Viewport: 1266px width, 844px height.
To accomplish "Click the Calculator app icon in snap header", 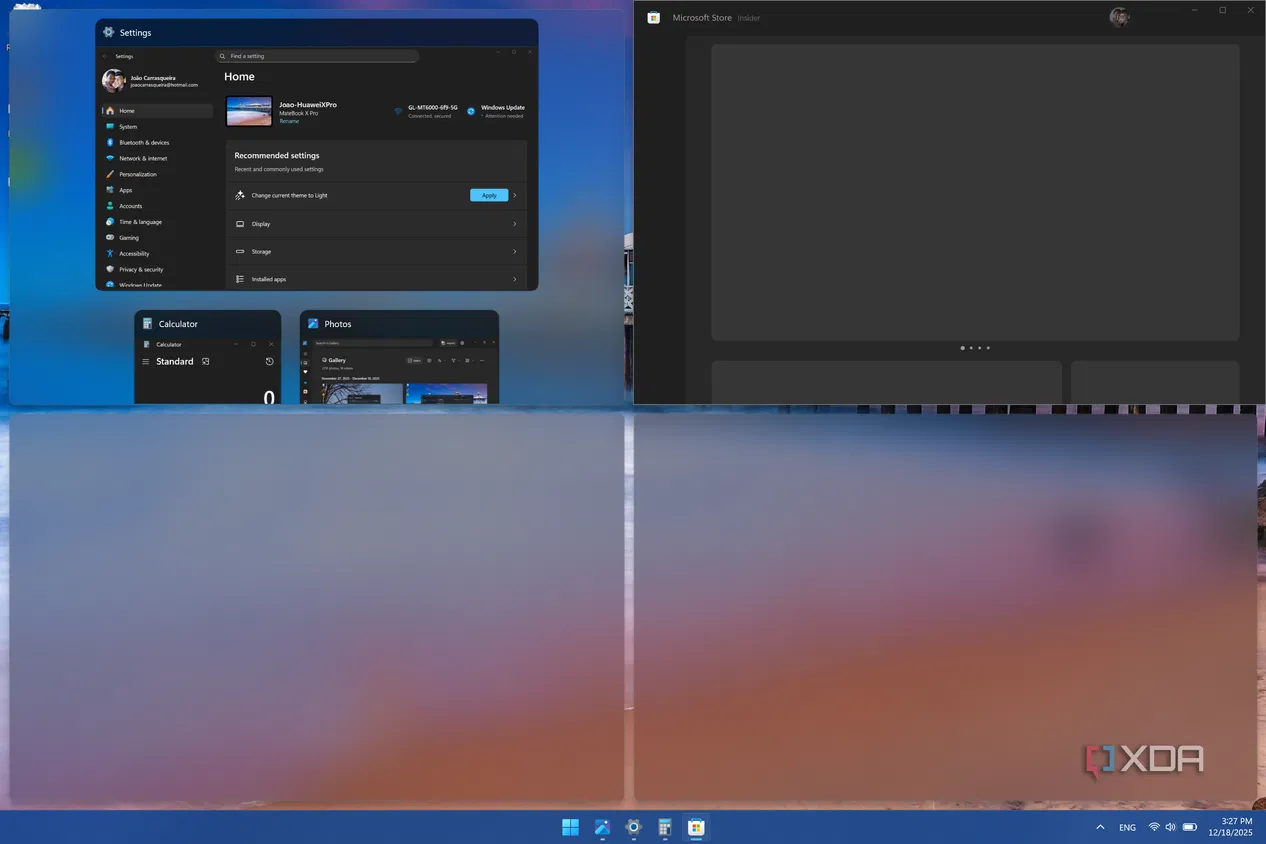I will tap(147, 324).
